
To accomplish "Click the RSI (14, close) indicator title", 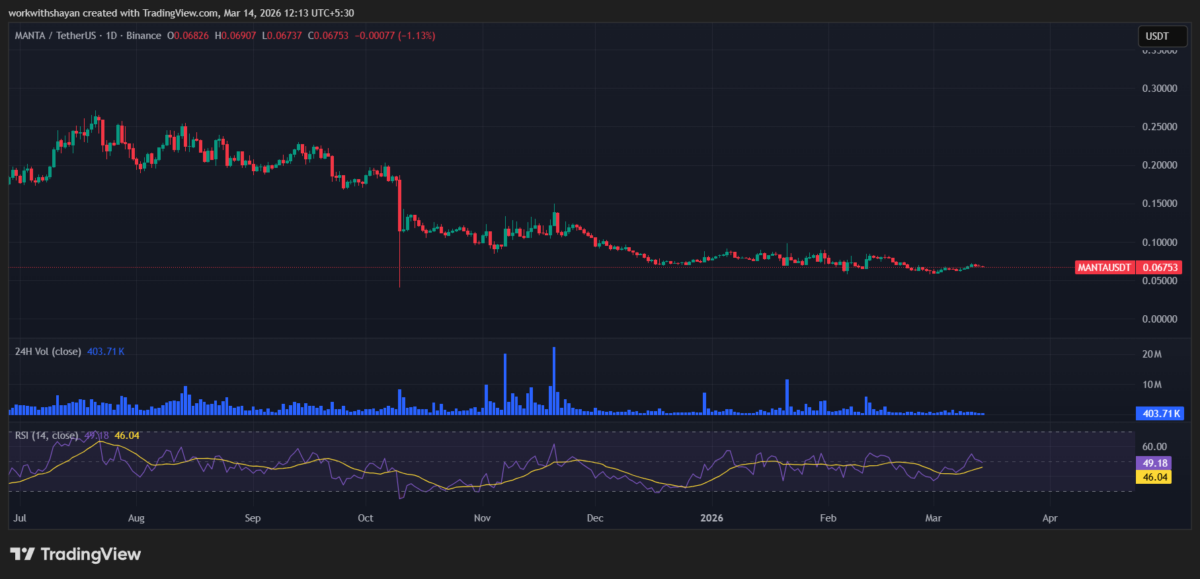I will pos(45,436).
